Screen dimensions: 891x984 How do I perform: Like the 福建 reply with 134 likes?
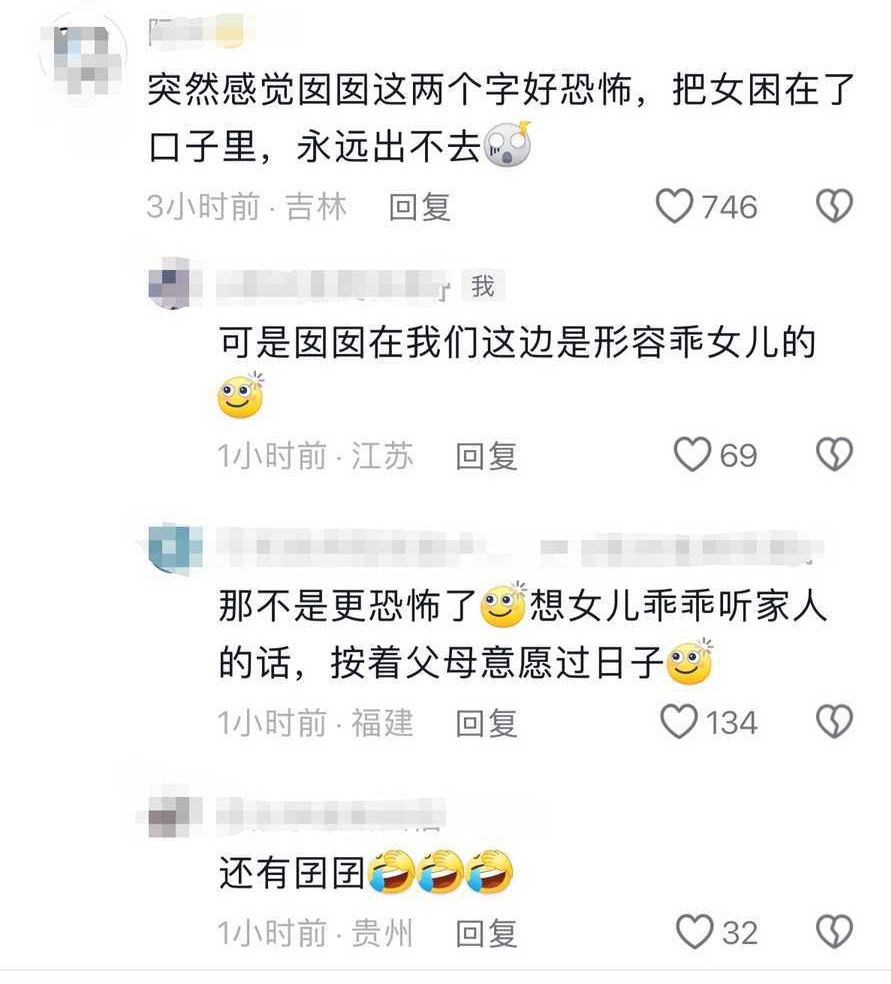(679, 721)
